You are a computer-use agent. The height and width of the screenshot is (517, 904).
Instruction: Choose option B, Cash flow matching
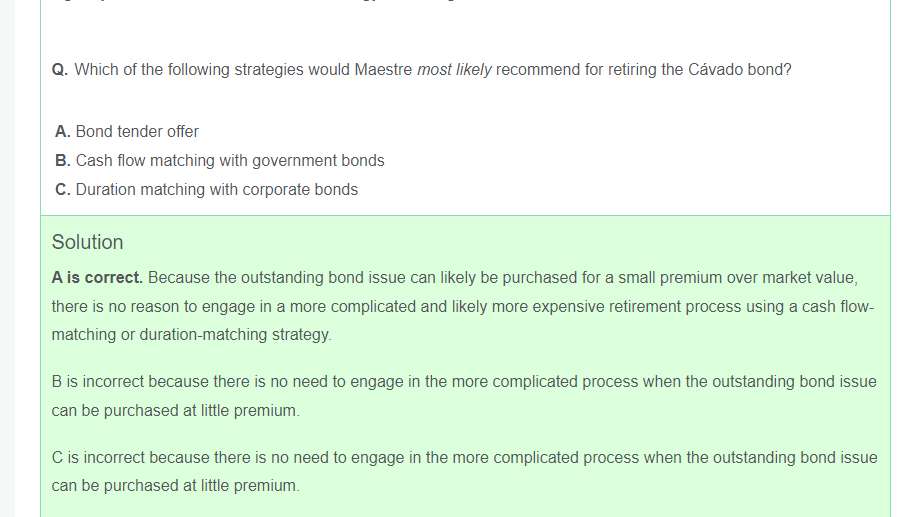229,160
